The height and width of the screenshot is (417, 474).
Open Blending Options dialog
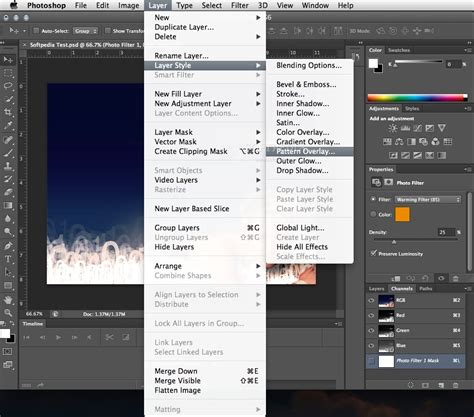tap(309, 65)
